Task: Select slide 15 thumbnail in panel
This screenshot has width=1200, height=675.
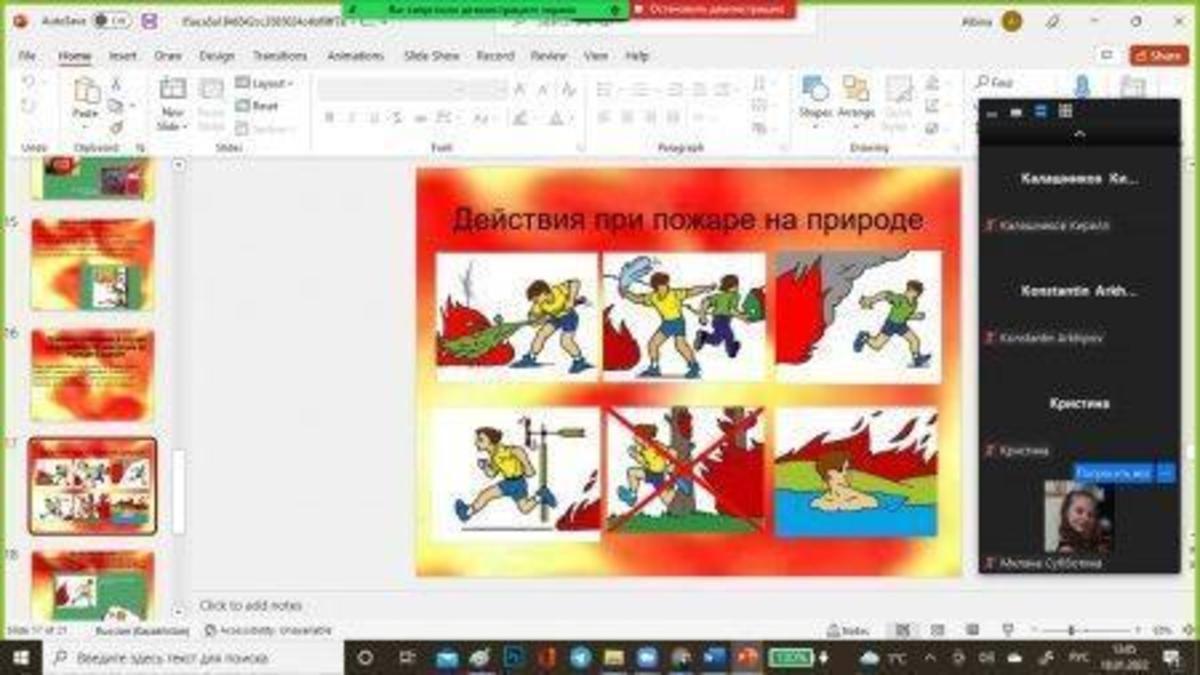Action: [x=92, y=264]
